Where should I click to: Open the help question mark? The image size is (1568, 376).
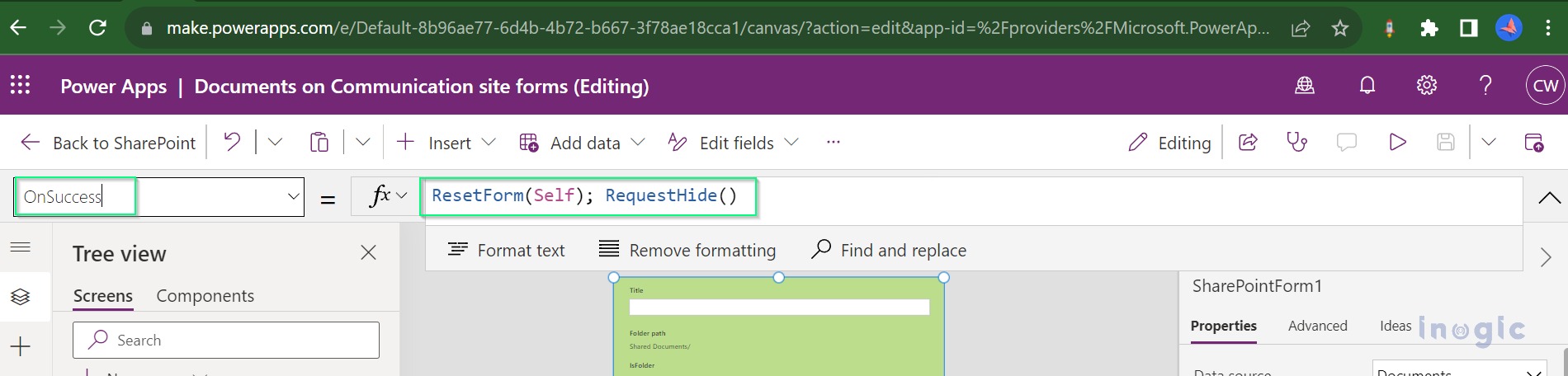(1485, 85)
